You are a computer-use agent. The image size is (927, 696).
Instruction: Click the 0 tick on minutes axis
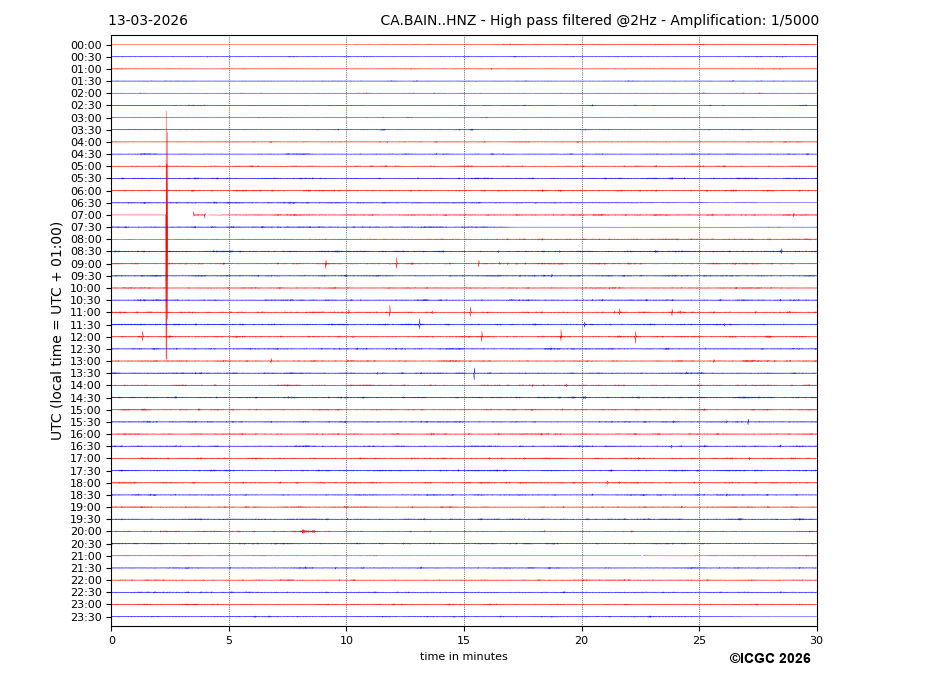[x=112, y=640]
